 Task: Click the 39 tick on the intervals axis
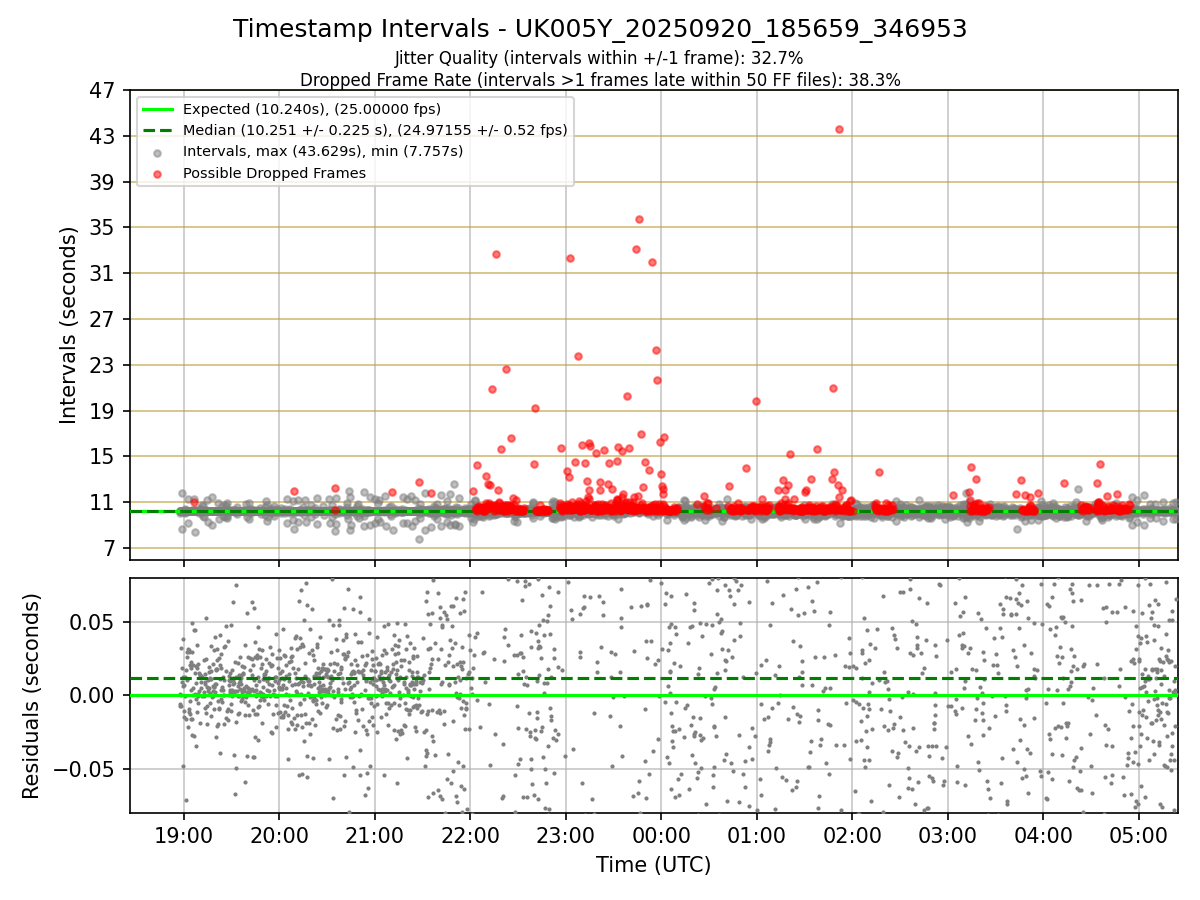click(103, 182)
